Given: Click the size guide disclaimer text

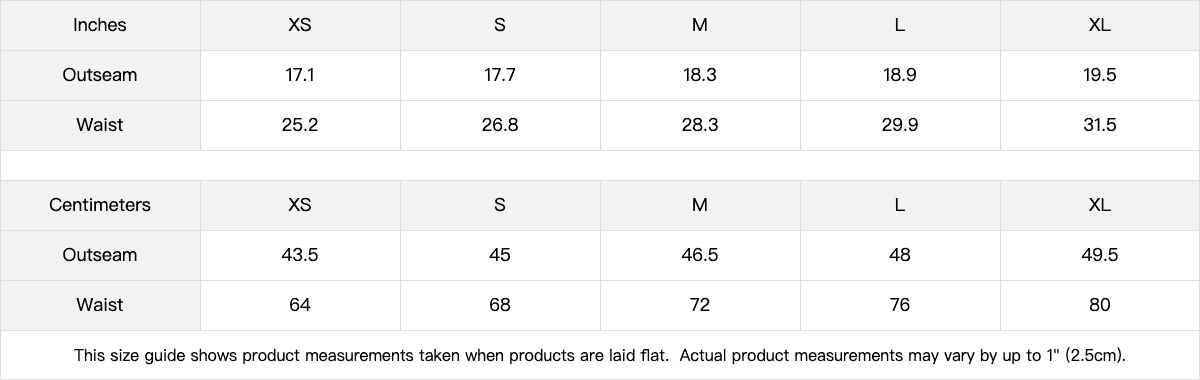Looking at the screenshot, I should click(x=600, y=355).
